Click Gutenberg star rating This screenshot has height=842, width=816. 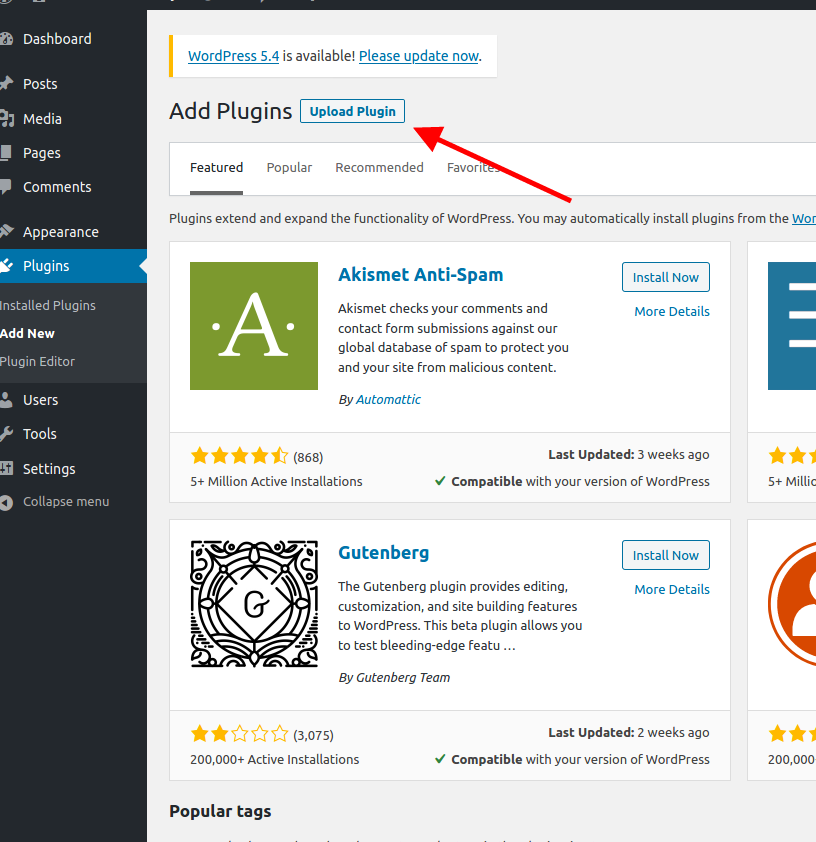click(239, 734)
